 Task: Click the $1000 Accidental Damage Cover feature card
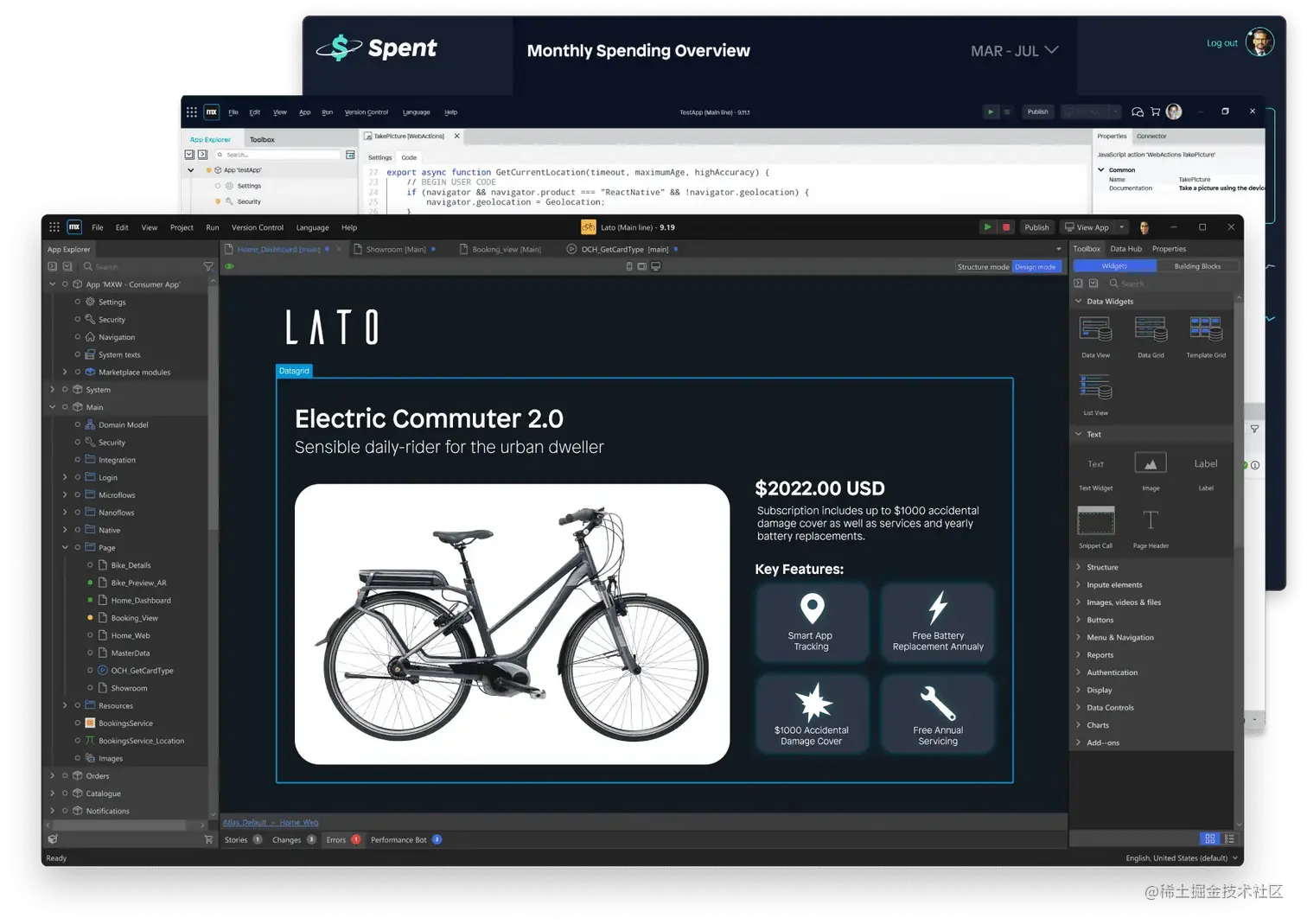click(812, 714)
